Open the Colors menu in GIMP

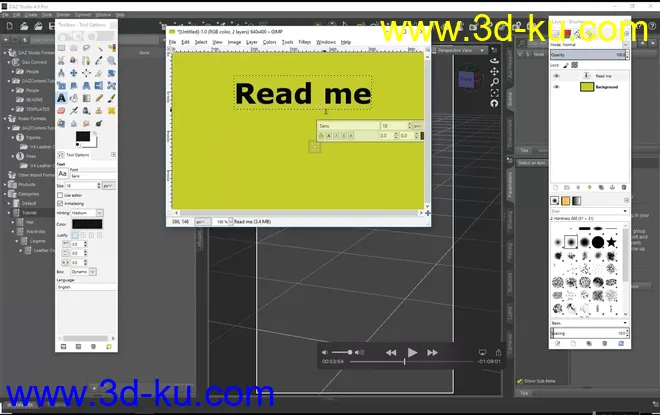[x=270, y=42]
